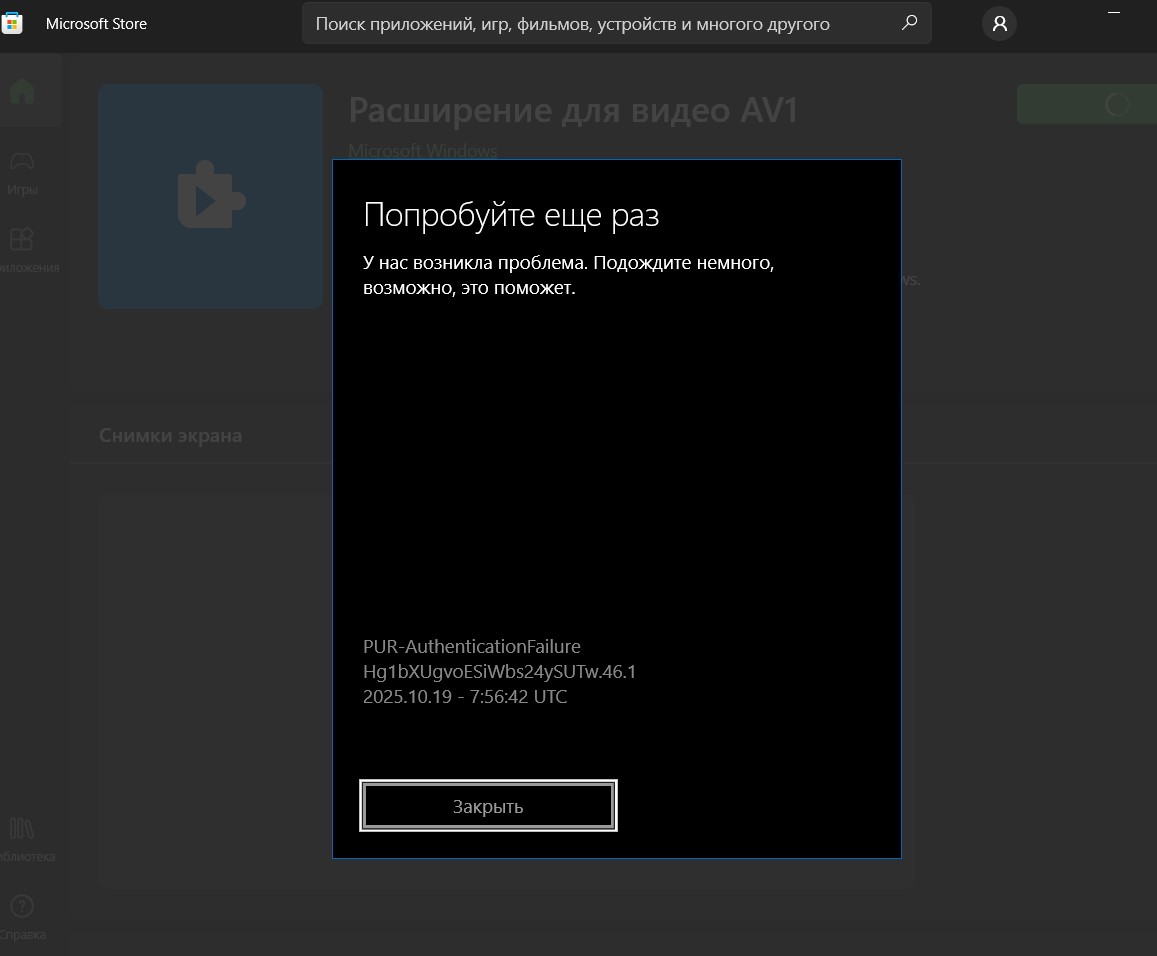
Task: Minimize the Microsoft Store window
Action: click(1113, 13)
